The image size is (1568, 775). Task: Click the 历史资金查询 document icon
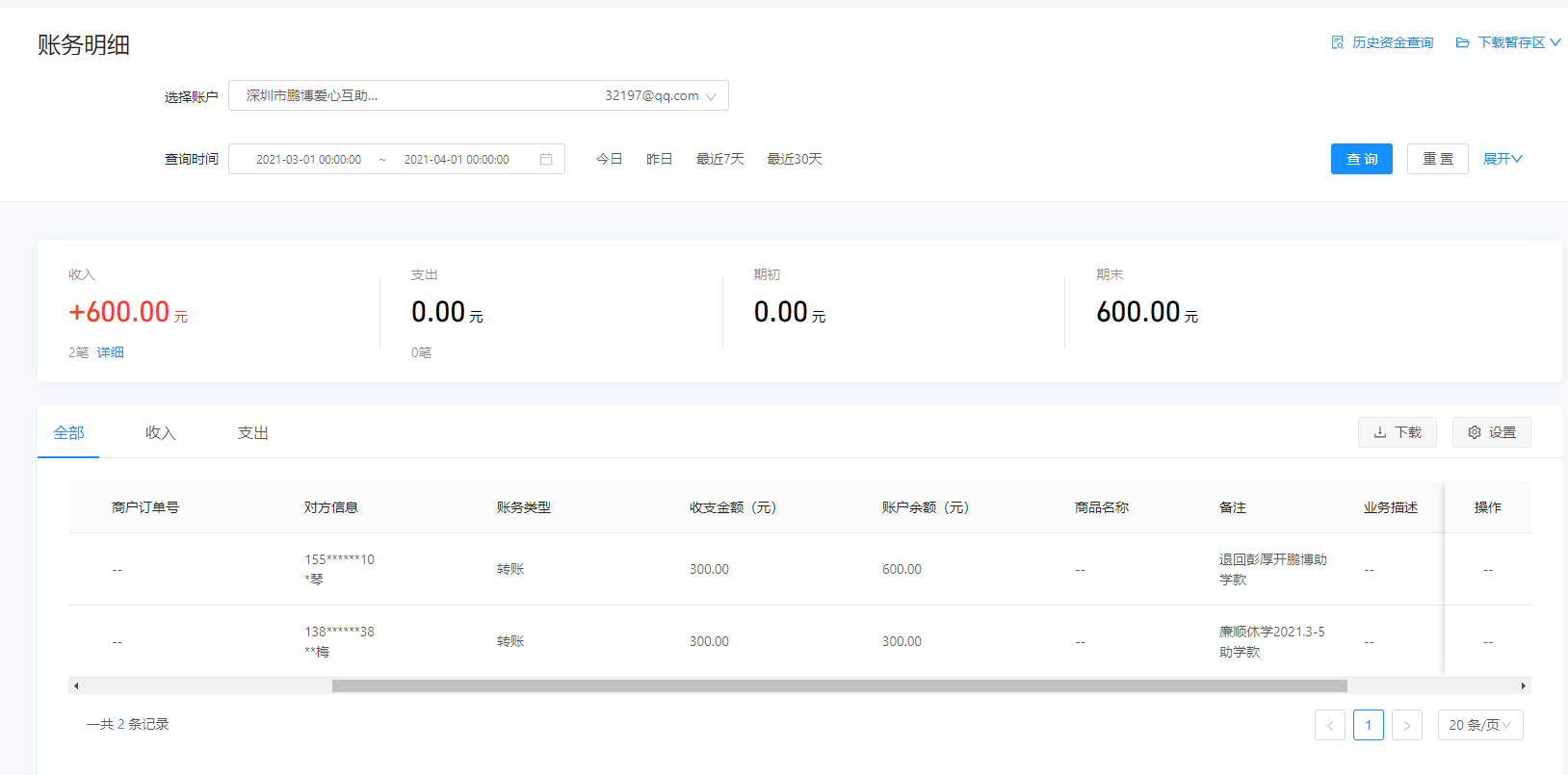(x=1338, y=42)
